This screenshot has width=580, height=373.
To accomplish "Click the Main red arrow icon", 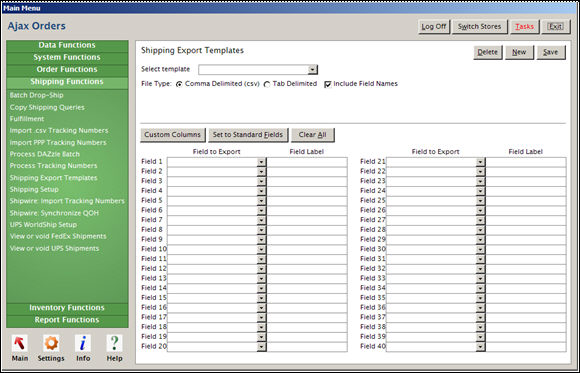I will click(x=20, y=343).
